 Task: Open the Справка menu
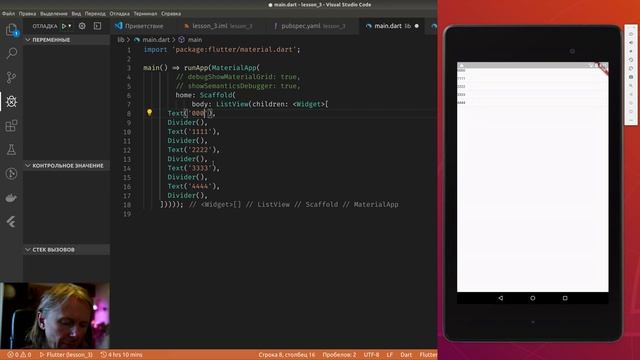171,13
